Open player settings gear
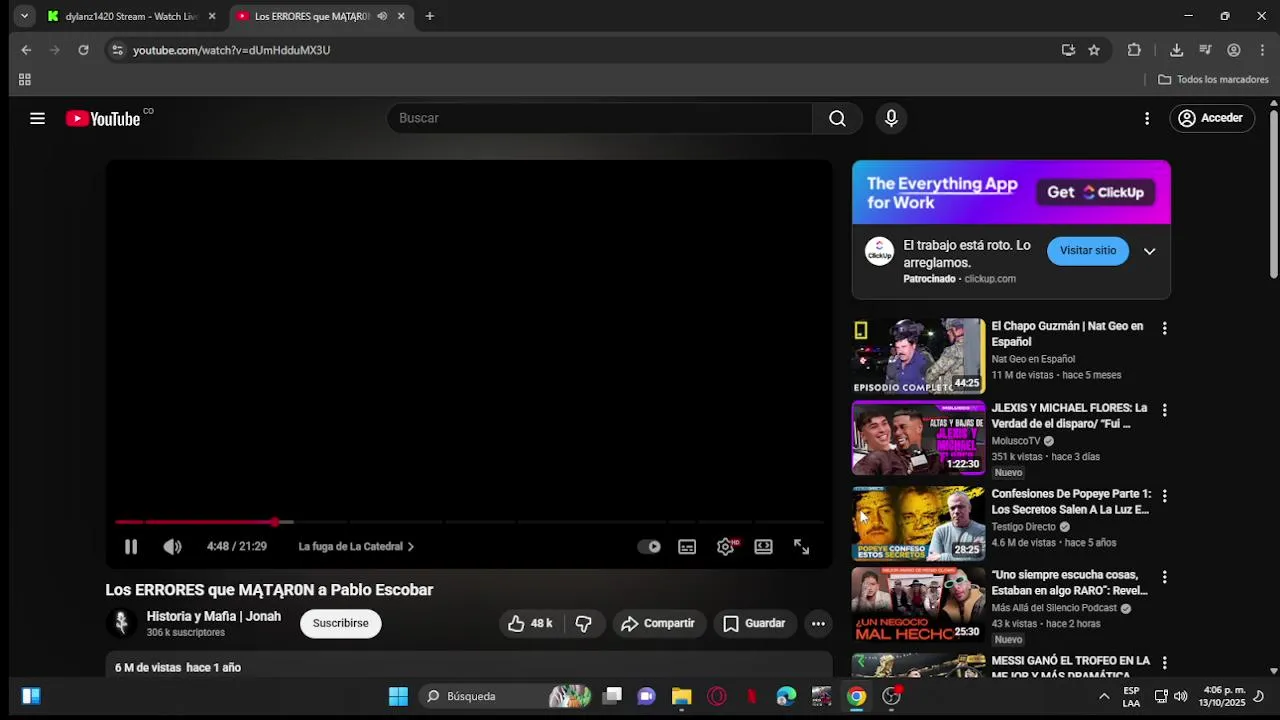This screenshot has height=720, width=1280. [726, 546]
